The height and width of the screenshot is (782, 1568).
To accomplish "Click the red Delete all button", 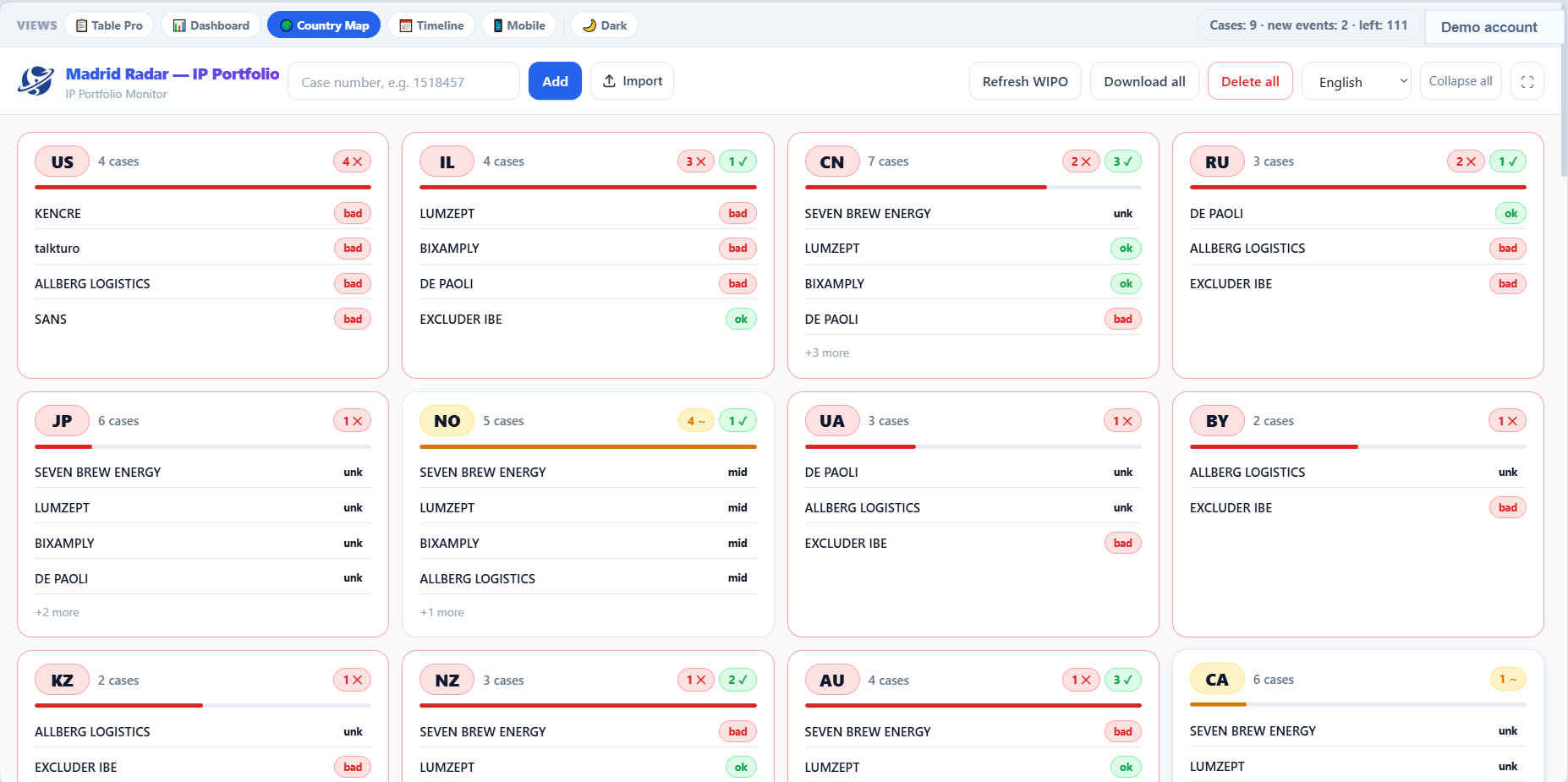I will 1250,82.
